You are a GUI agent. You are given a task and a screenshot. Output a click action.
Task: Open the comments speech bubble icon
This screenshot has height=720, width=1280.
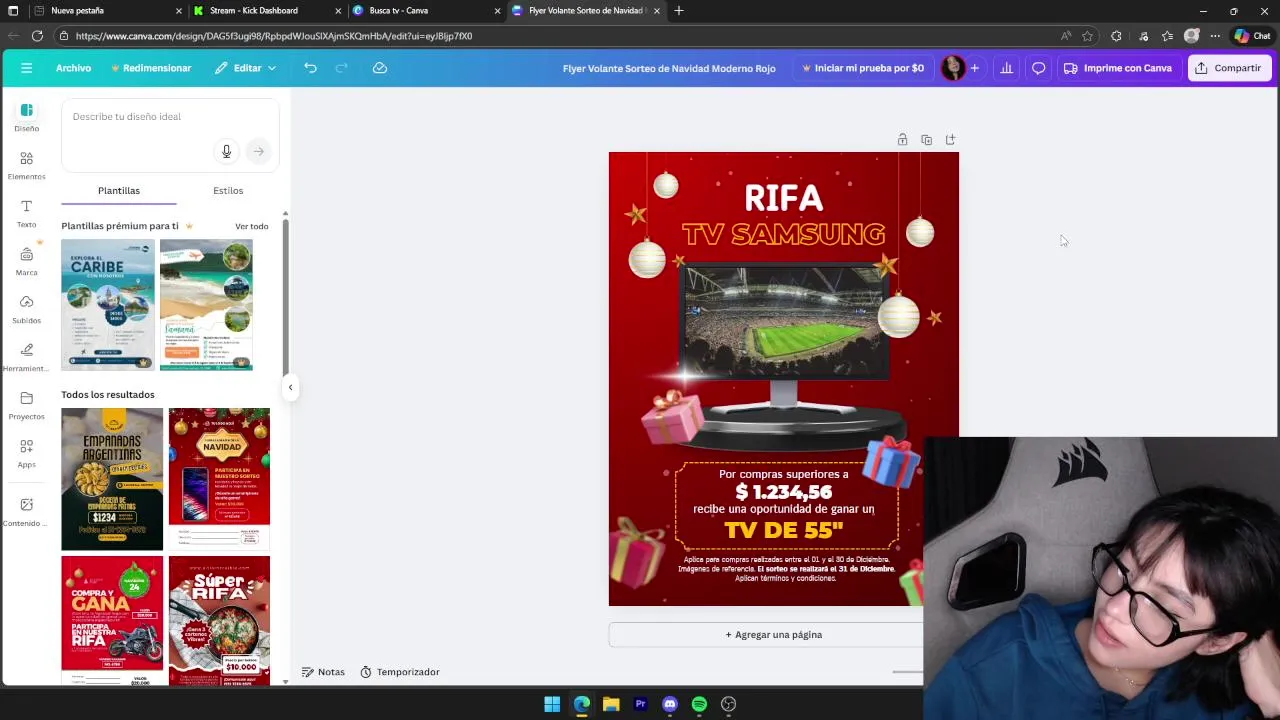point(1038,68)
